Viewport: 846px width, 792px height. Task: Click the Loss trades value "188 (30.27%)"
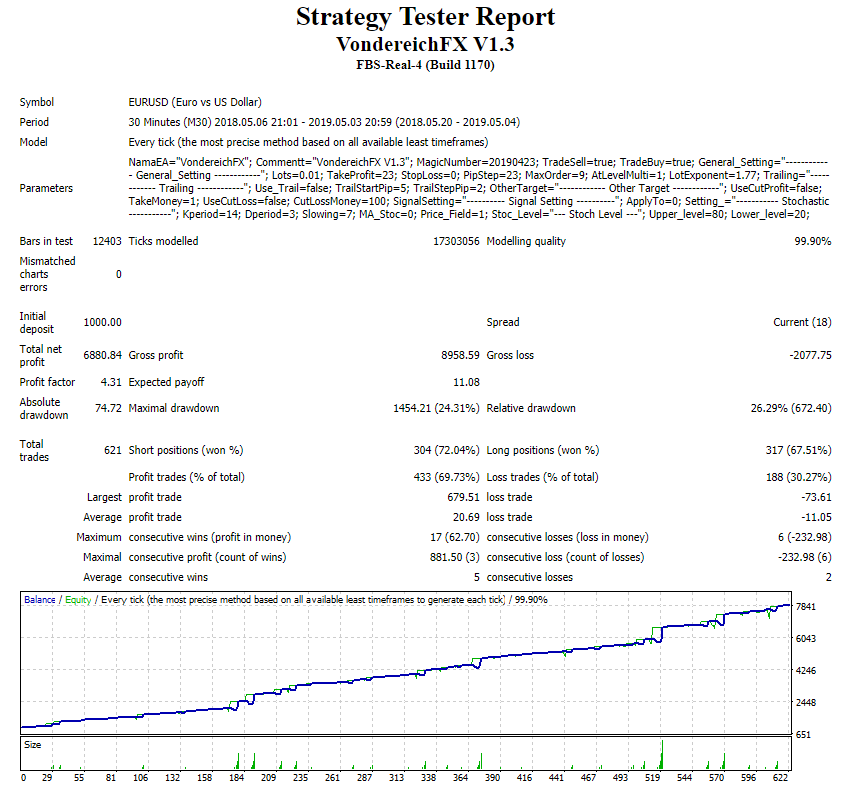pos(799,477)
